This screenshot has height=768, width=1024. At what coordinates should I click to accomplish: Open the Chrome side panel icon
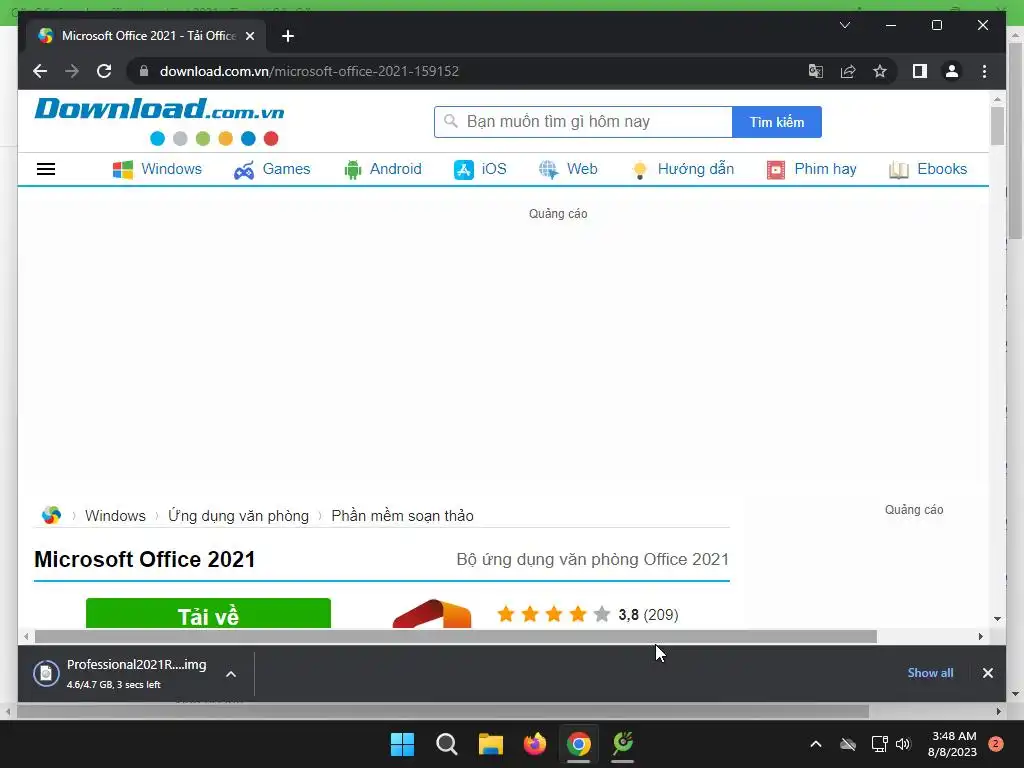click(920, 71)
